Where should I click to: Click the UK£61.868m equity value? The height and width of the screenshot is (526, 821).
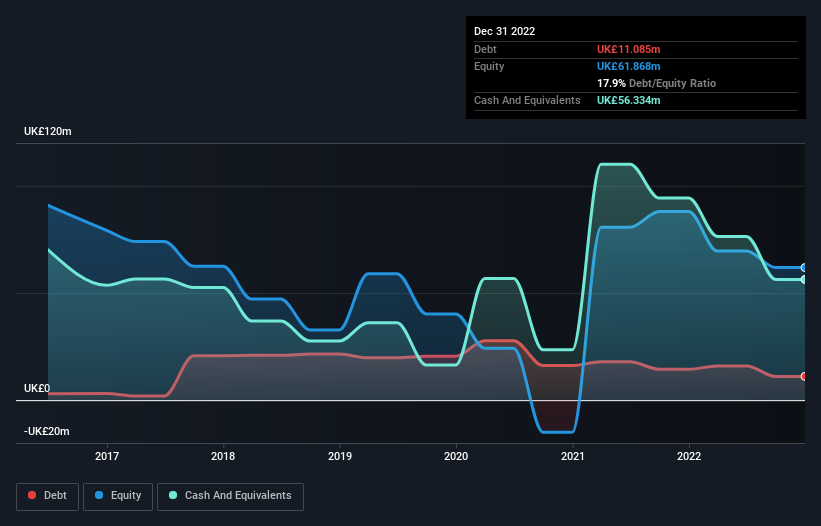(629, 66)
